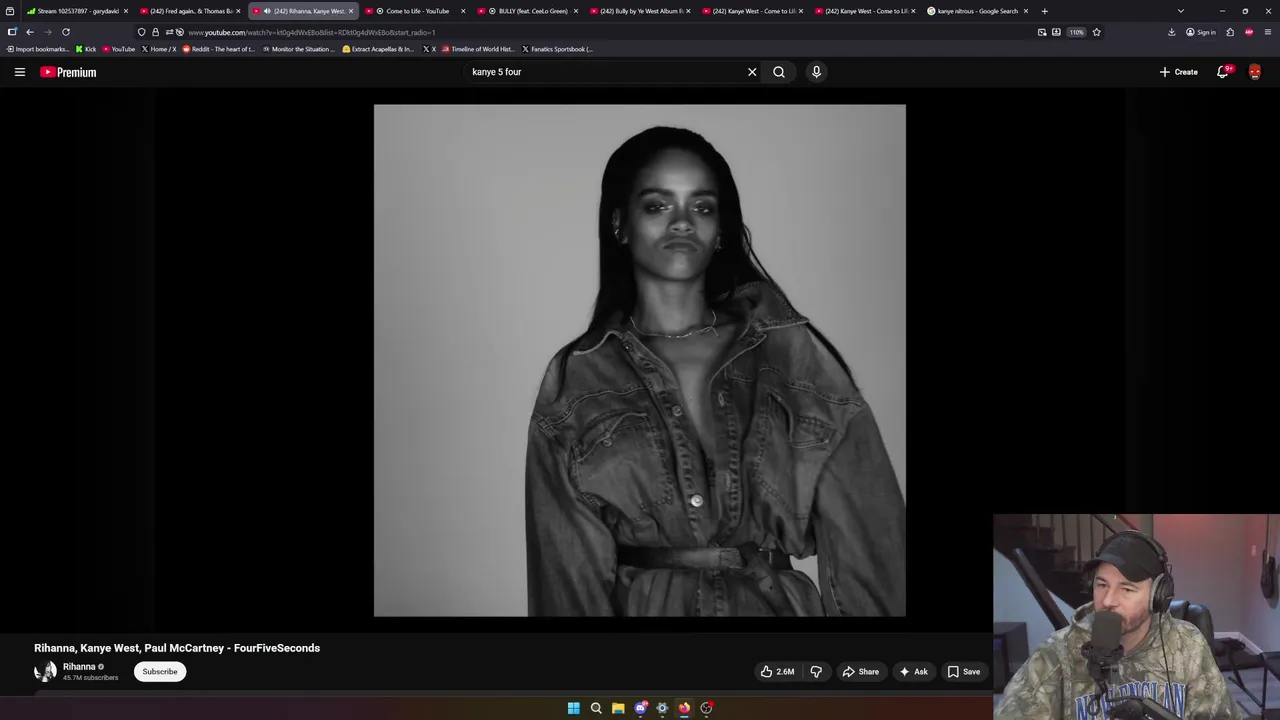Toggle the browser sidebar button
Viewport: 1280px width, 720px height.
pyautogui.click(x=12, y=32)
